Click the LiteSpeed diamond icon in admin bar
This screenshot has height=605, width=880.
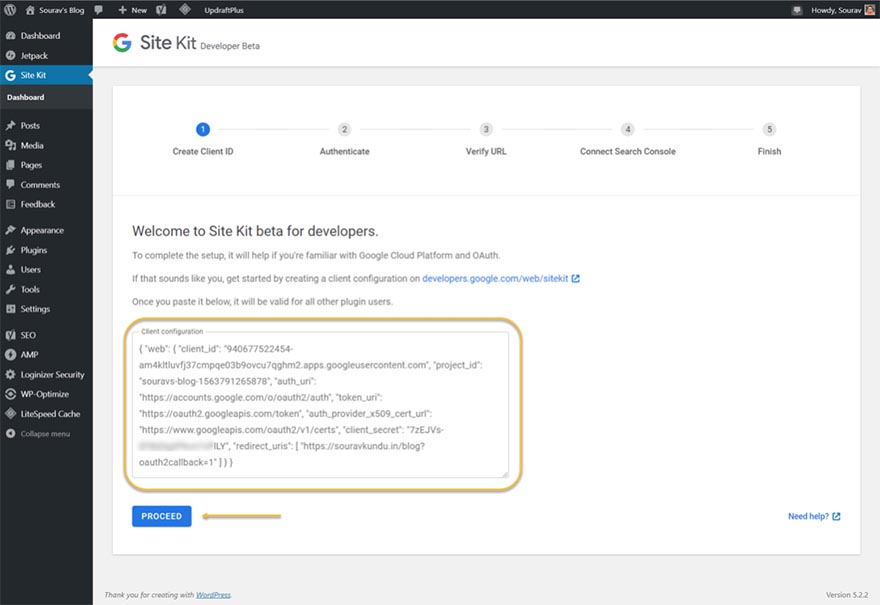coord(185,10)
